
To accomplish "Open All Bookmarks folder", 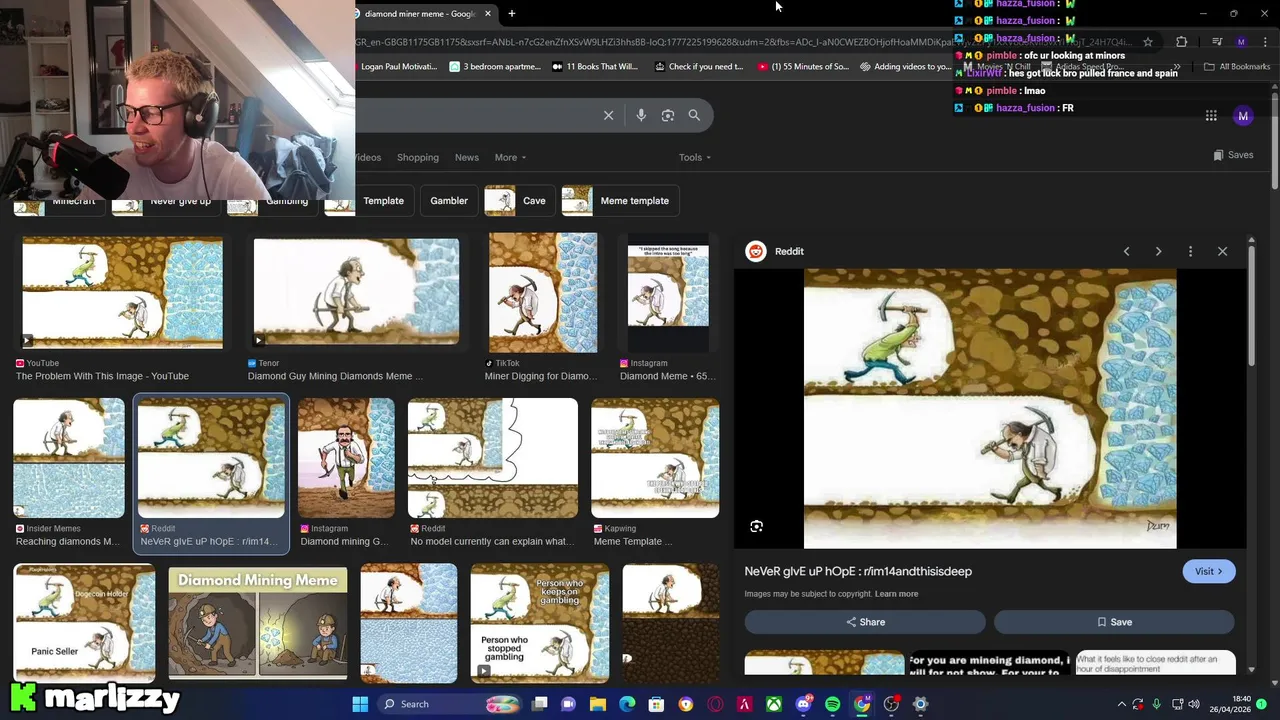I will 1237,67.
